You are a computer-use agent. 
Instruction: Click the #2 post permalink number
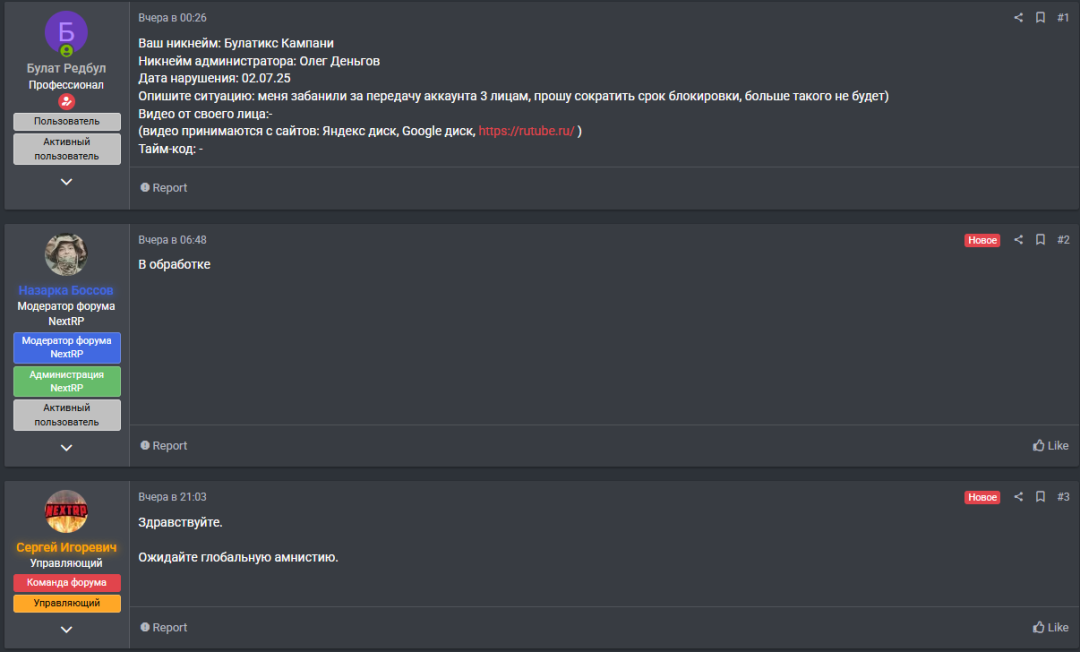1063,240
